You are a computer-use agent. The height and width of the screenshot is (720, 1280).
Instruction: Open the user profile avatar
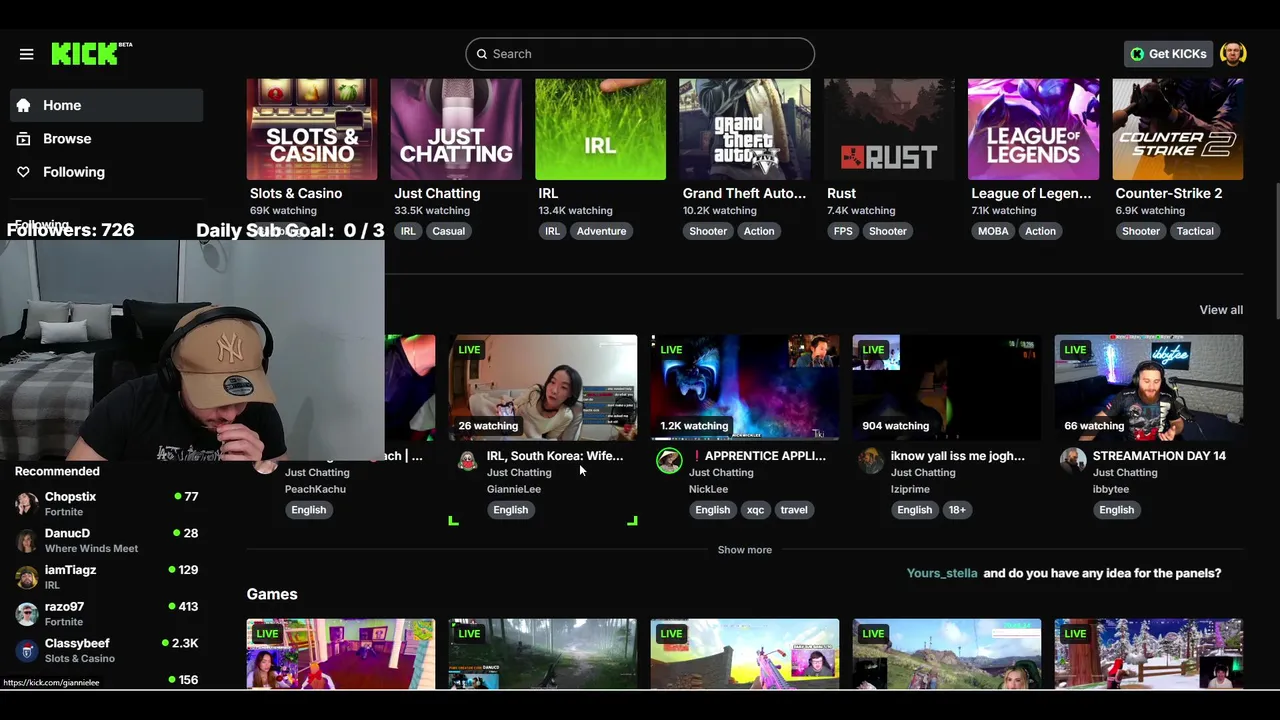coord(1233,54)
